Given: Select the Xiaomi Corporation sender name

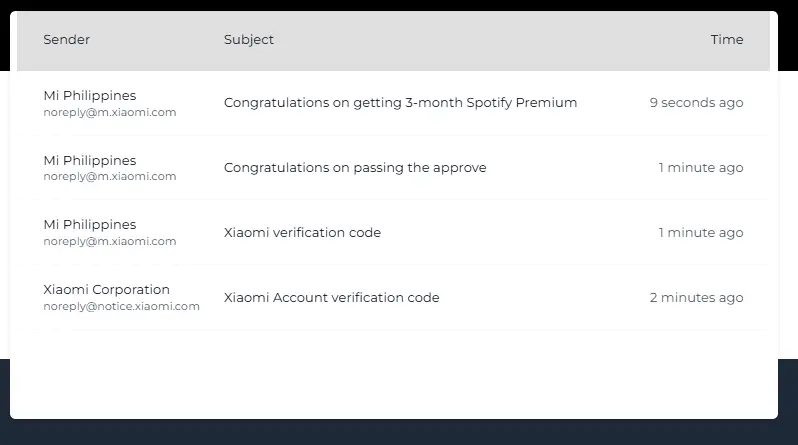Looking at the screenshot, I should click(x=106, y=289).
